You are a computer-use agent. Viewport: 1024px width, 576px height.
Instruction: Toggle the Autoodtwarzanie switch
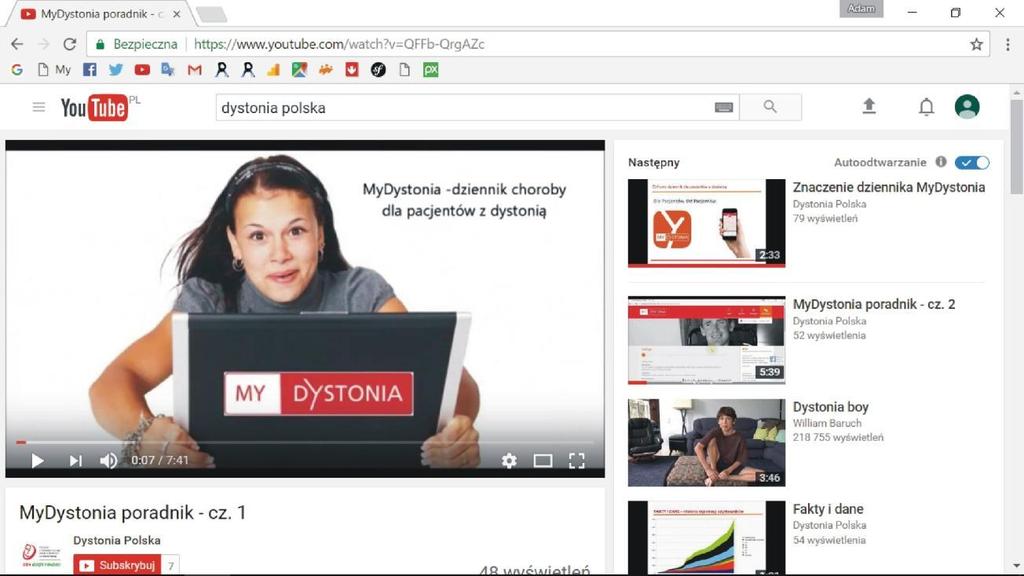tap(972, 163)
